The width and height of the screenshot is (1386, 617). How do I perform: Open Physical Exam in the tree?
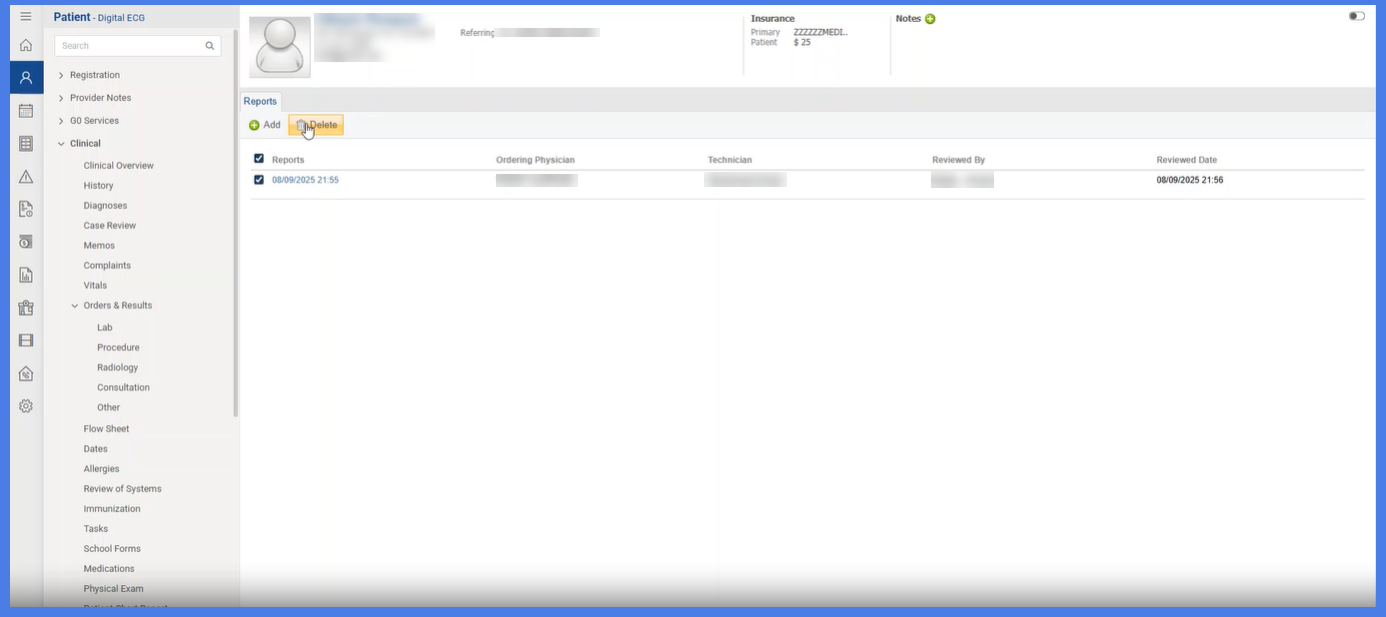click(114, 589)
